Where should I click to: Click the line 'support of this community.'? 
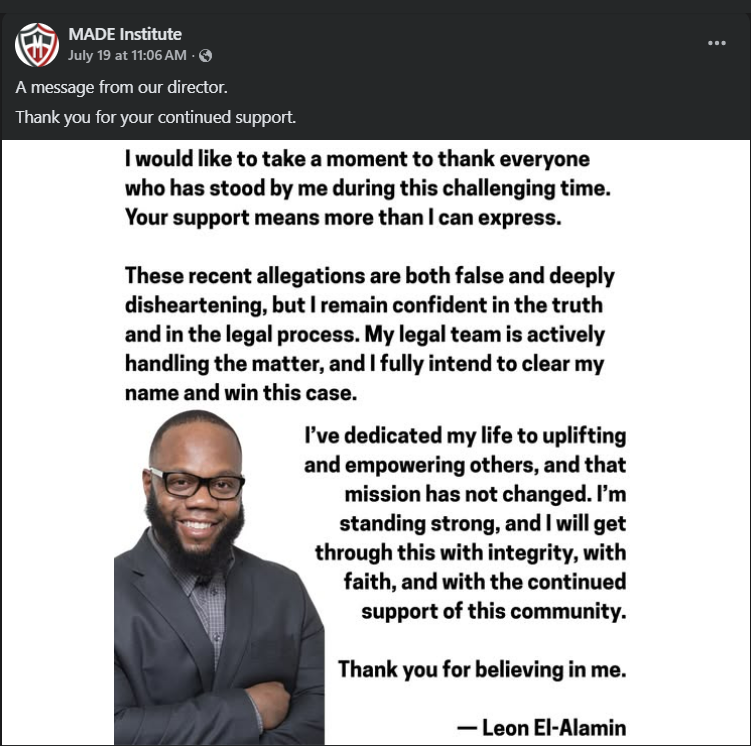click(494, 611)
